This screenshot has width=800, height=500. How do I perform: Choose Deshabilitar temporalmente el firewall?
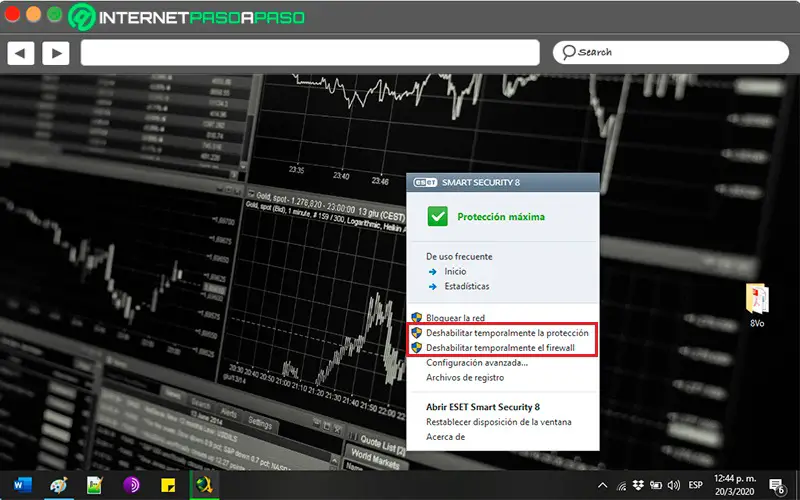click(501, 348)
